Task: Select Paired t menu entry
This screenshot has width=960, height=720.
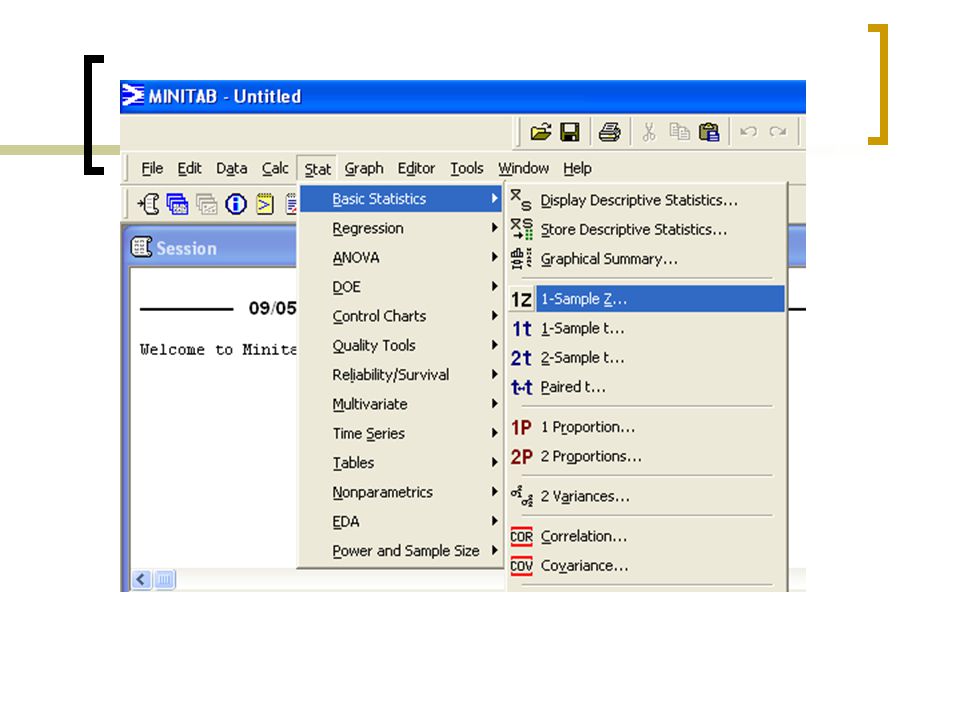Action: [x=647, y=387]
